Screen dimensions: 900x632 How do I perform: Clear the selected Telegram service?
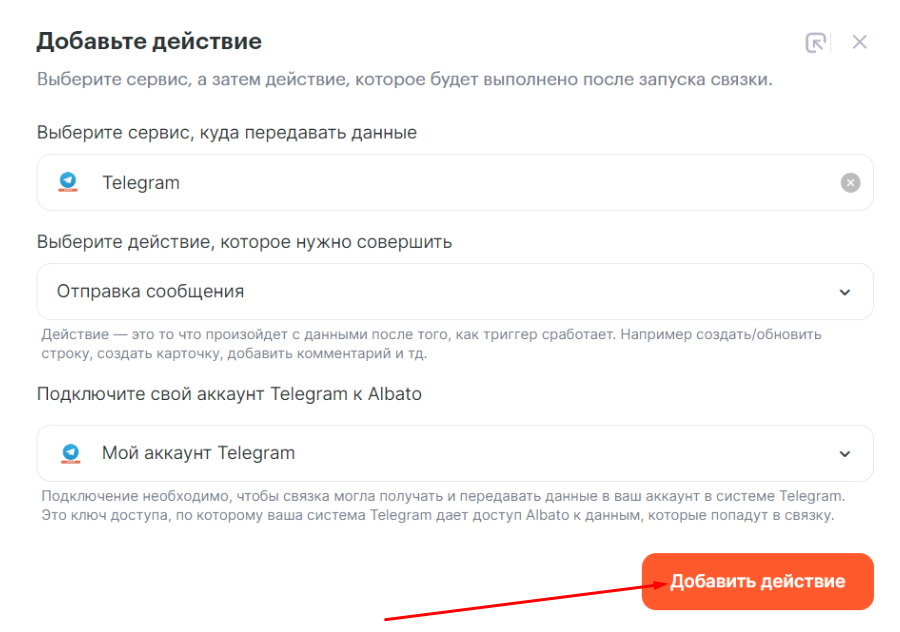(x=850, y=182)
